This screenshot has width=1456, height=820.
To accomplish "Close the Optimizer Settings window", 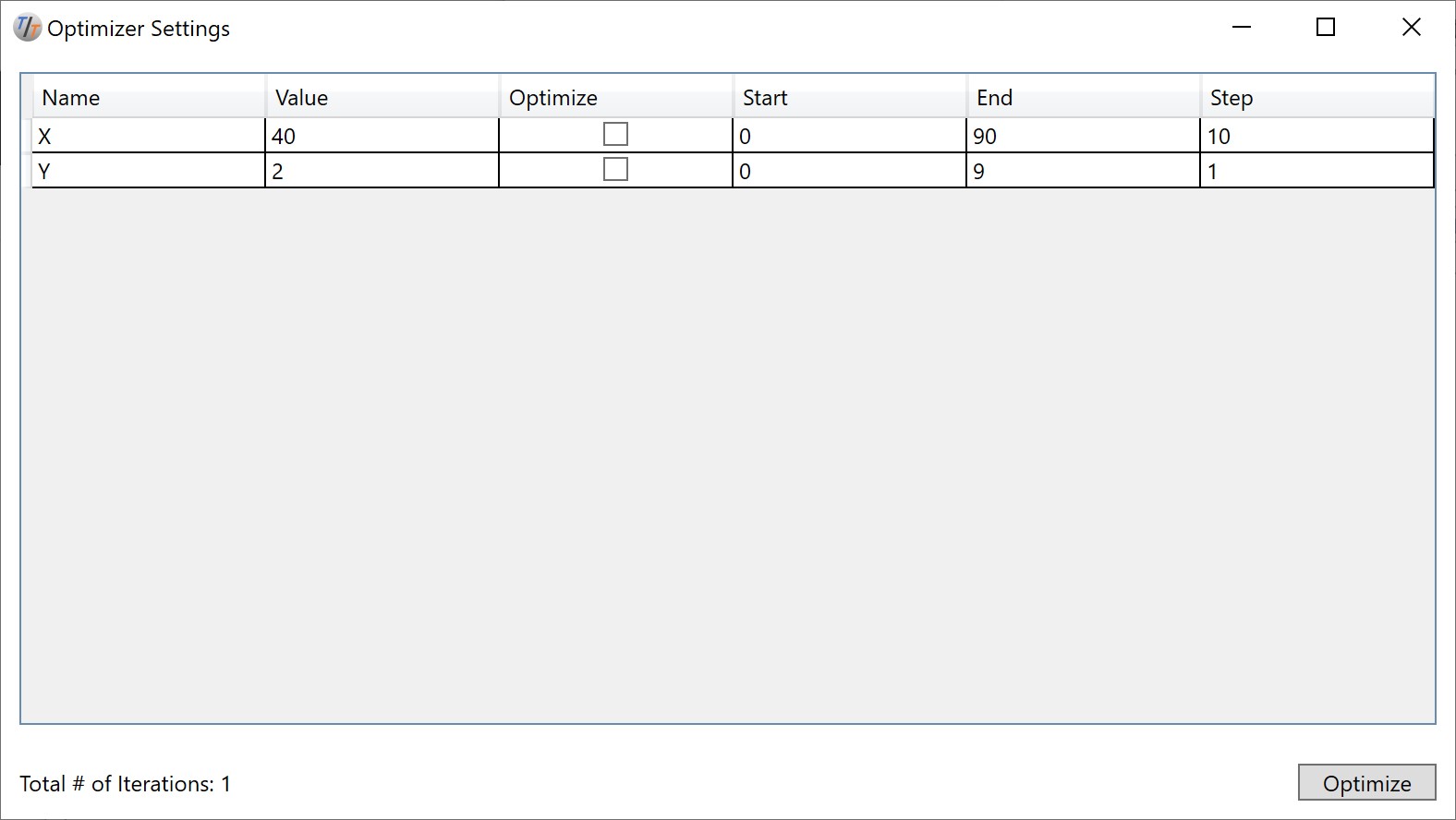I will 1412,28.
